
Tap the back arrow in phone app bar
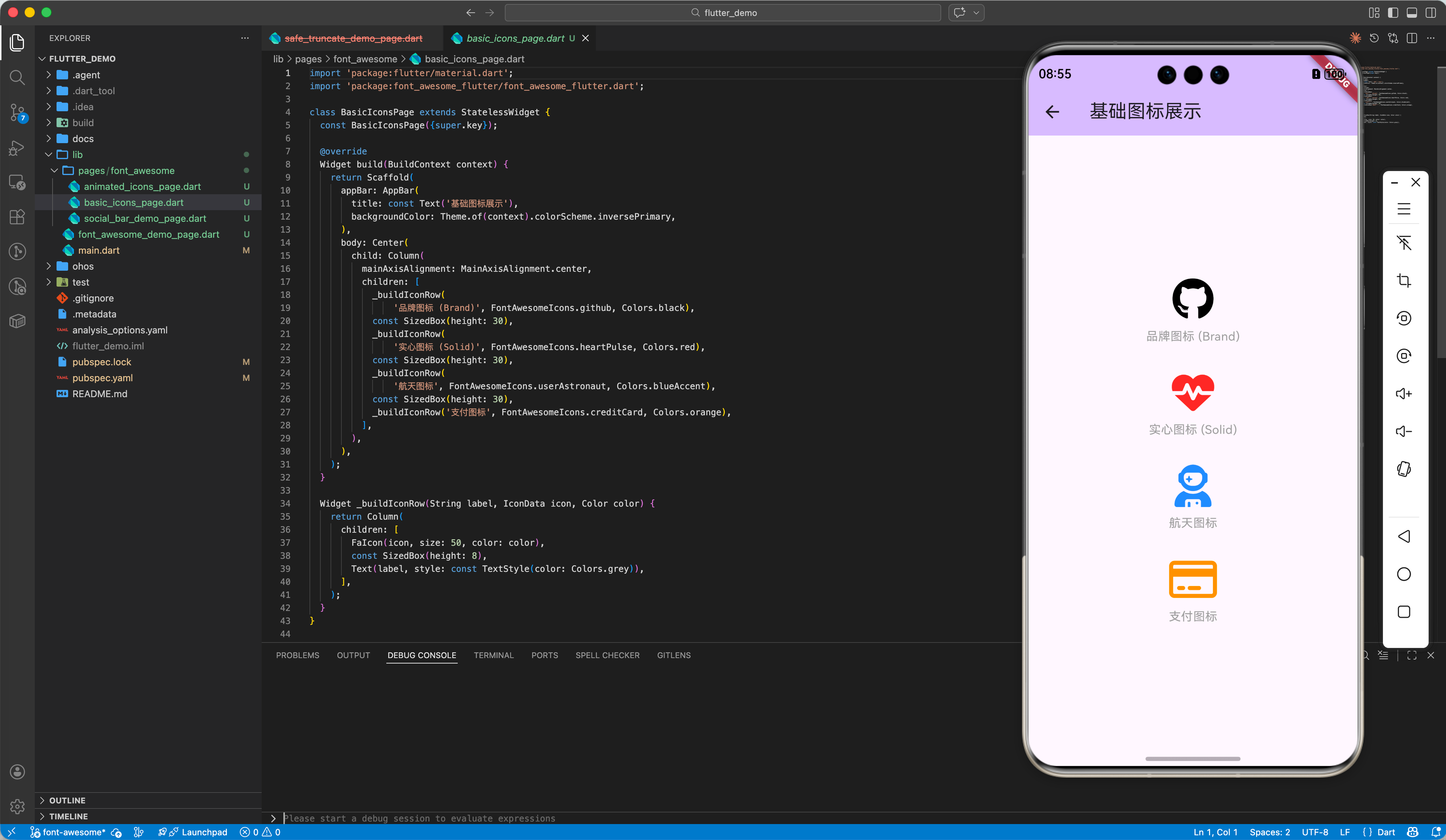coord(1052,112)
